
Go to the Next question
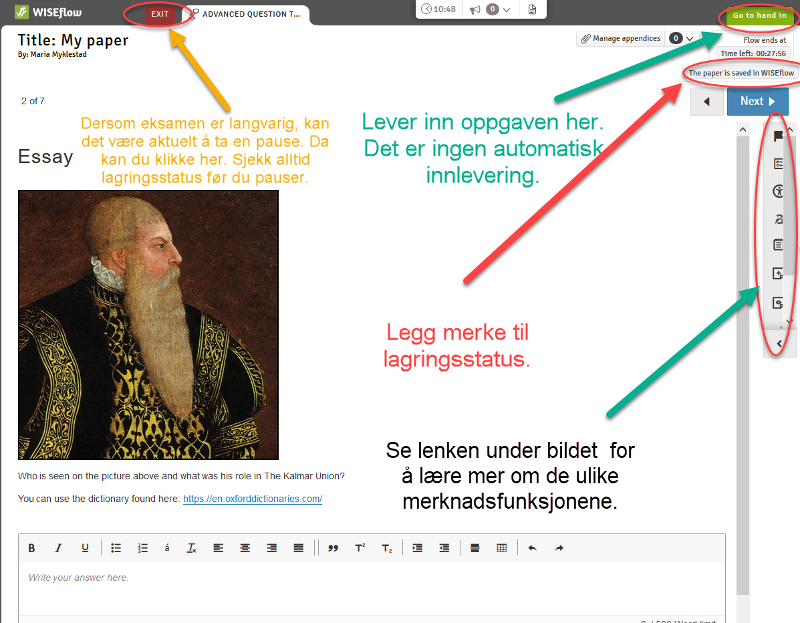758,101
